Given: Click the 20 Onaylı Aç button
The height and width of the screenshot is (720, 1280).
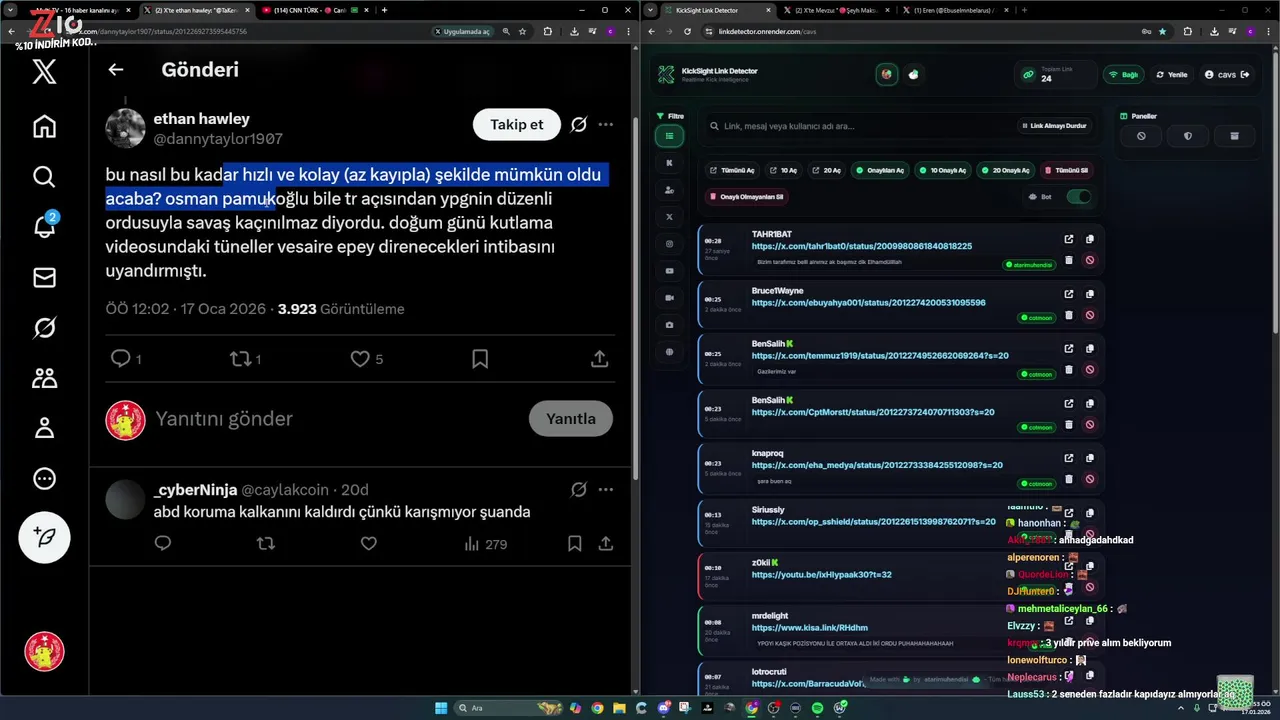Looking at the screenshot, I should (x=1005, y=170).
